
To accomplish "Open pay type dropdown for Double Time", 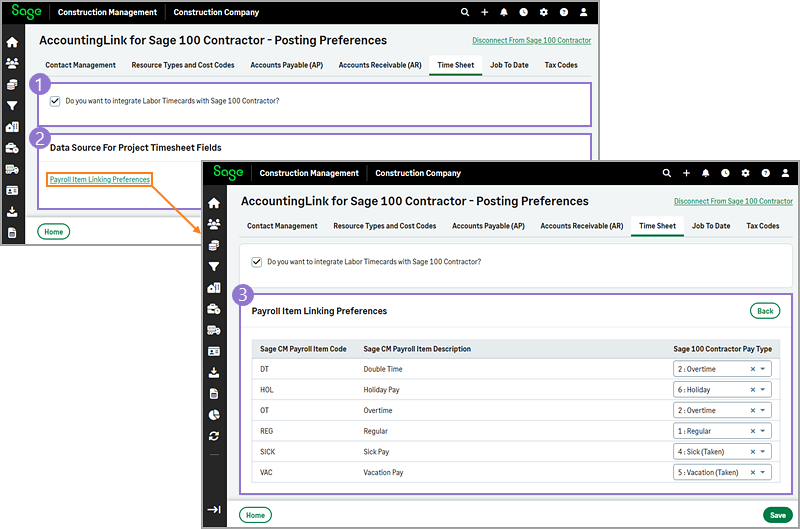I will tap(763, 369).
